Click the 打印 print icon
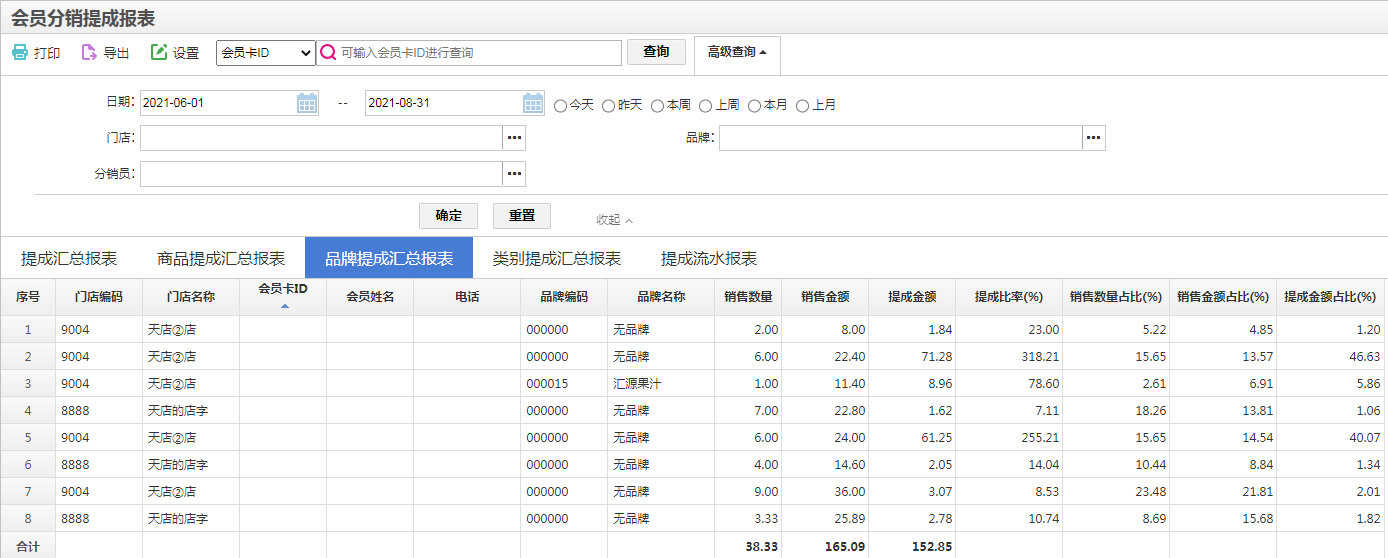The height and width of the screenshot is (558, 1388). point(20,53)
